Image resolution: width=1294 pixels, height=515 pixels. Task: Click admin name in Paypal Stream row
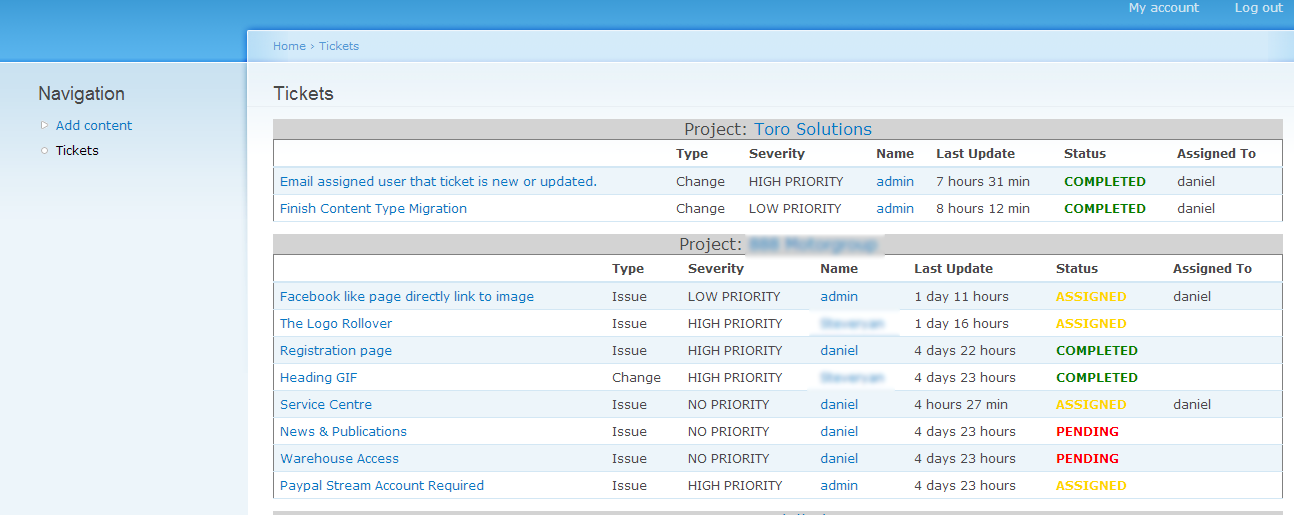click(838, 485)
